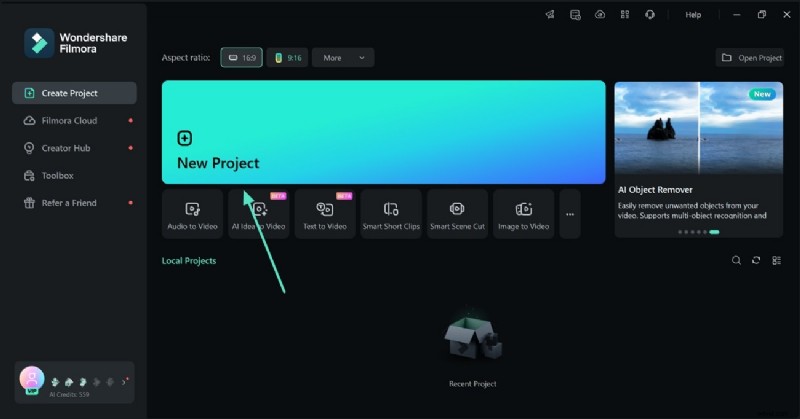The width and height of the screenshot is (800, 419).
Task: Expand the More aspect ratio dropdown
Action: tap(343, 58)
